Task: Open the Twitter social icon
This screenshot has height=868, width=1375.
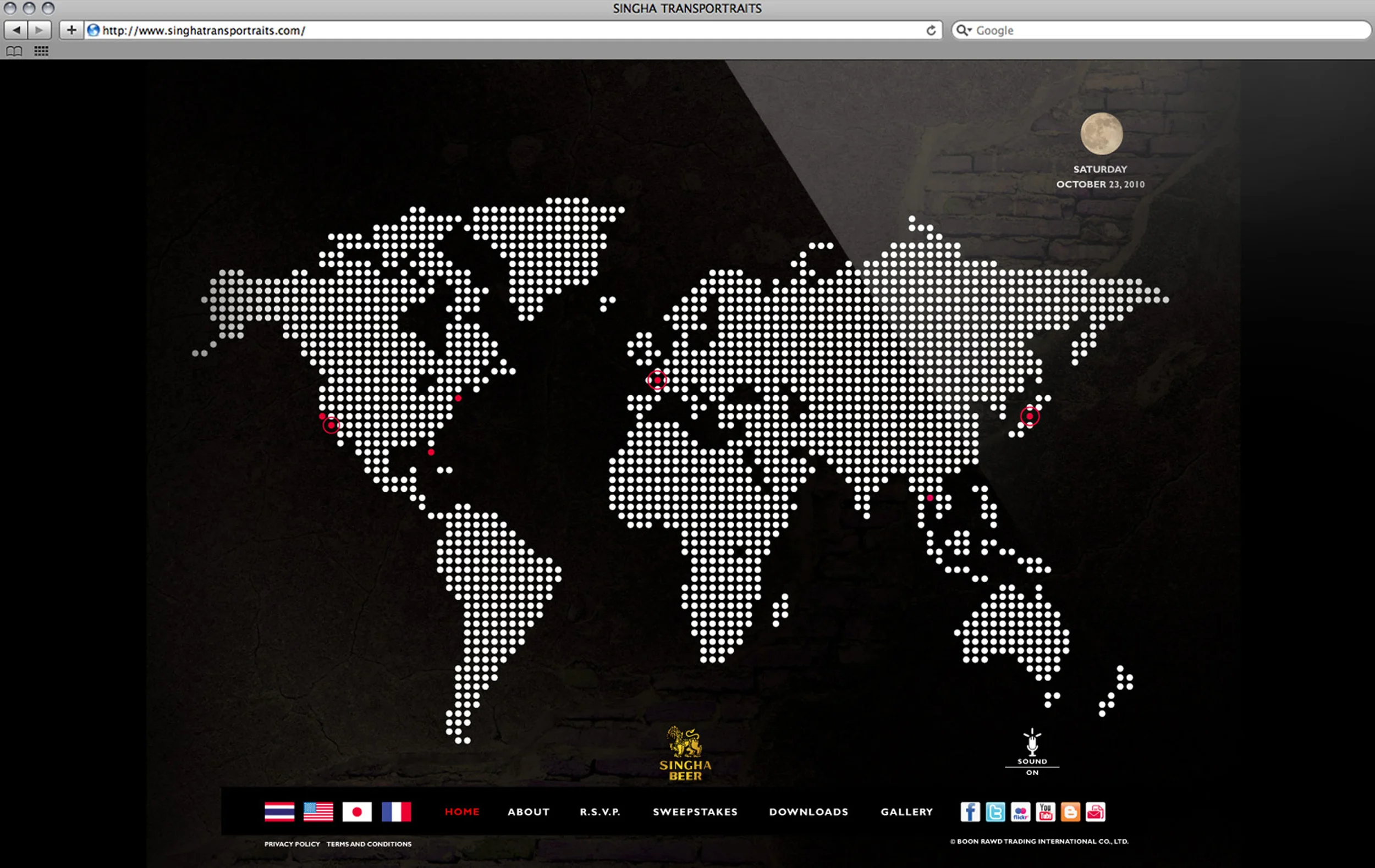Action: click(x=995, y=811)
